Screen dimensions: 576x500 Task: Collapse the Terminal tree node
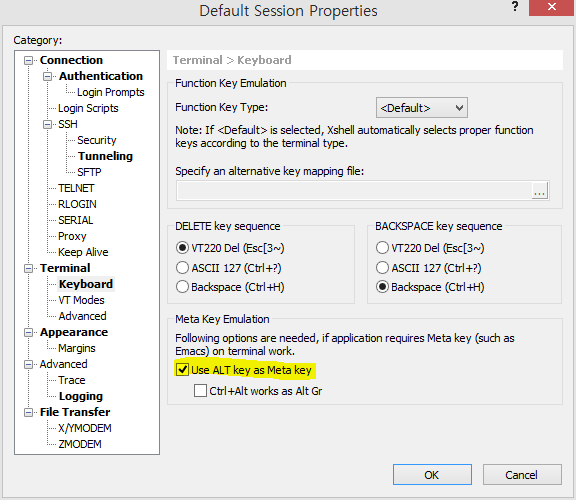28,269
